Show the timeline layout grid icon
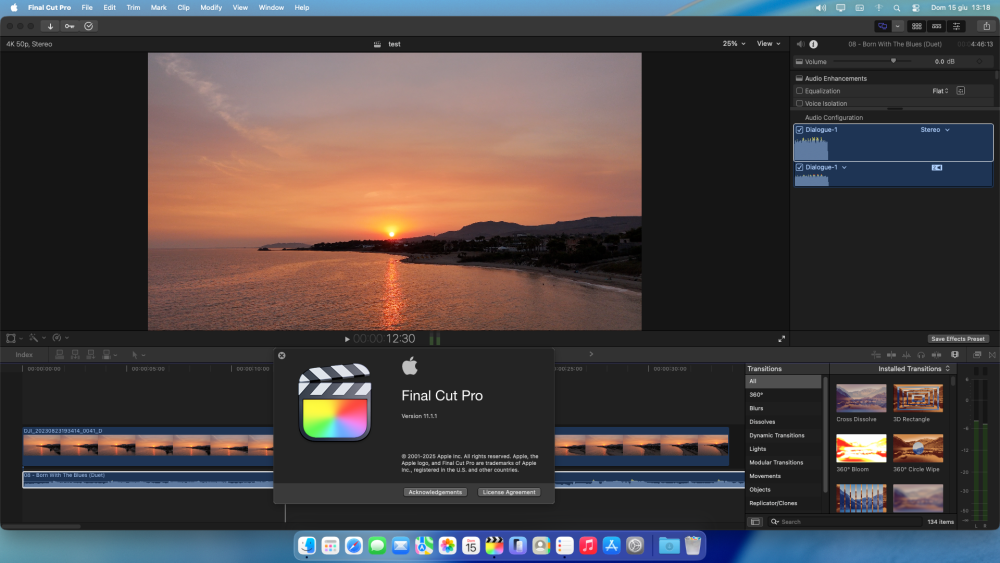The height and width of the screenshot is (563, 1000). tap(916, 26)
